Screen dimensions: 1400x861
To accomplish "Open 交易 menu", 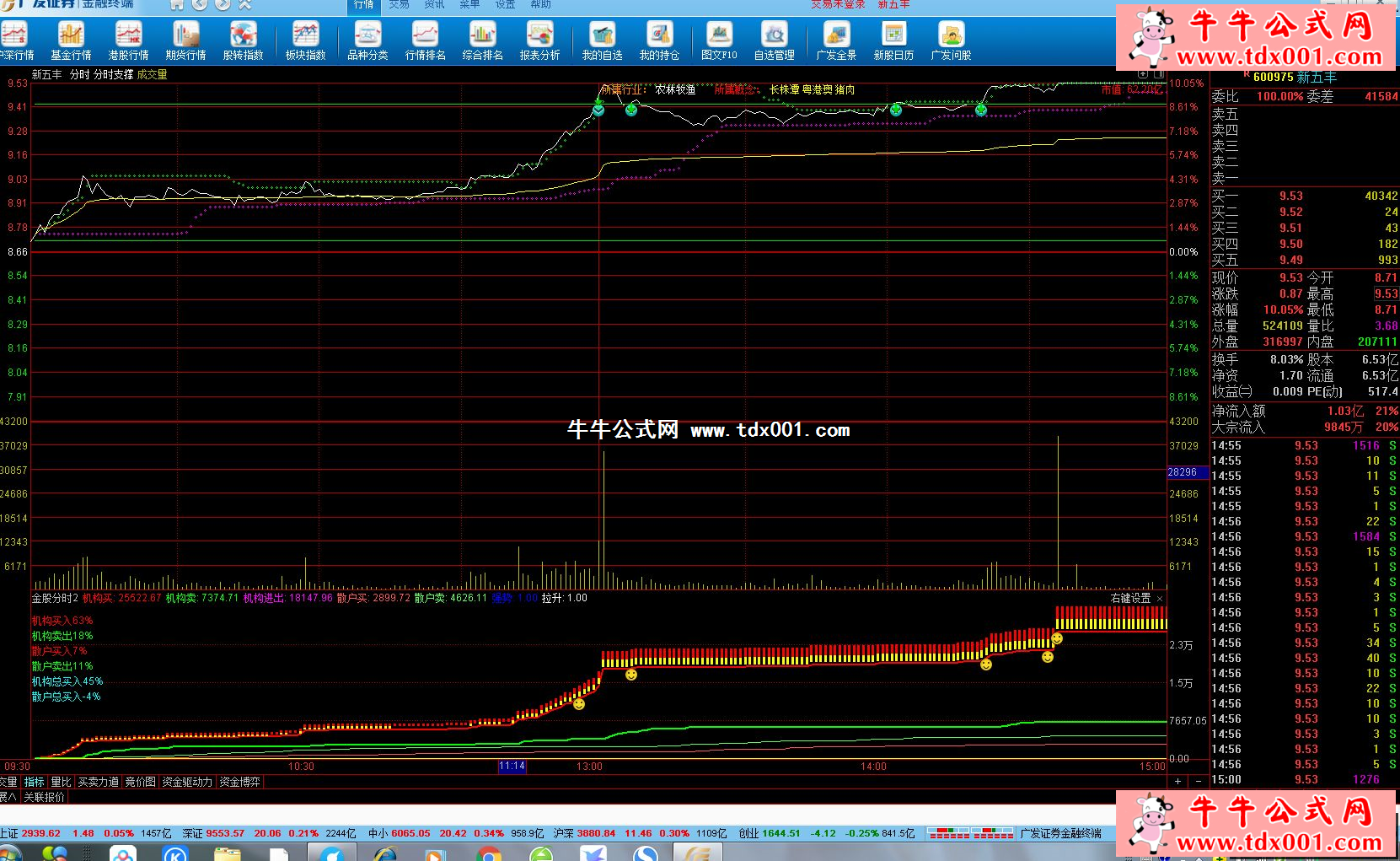I will (x=399, y=5).
